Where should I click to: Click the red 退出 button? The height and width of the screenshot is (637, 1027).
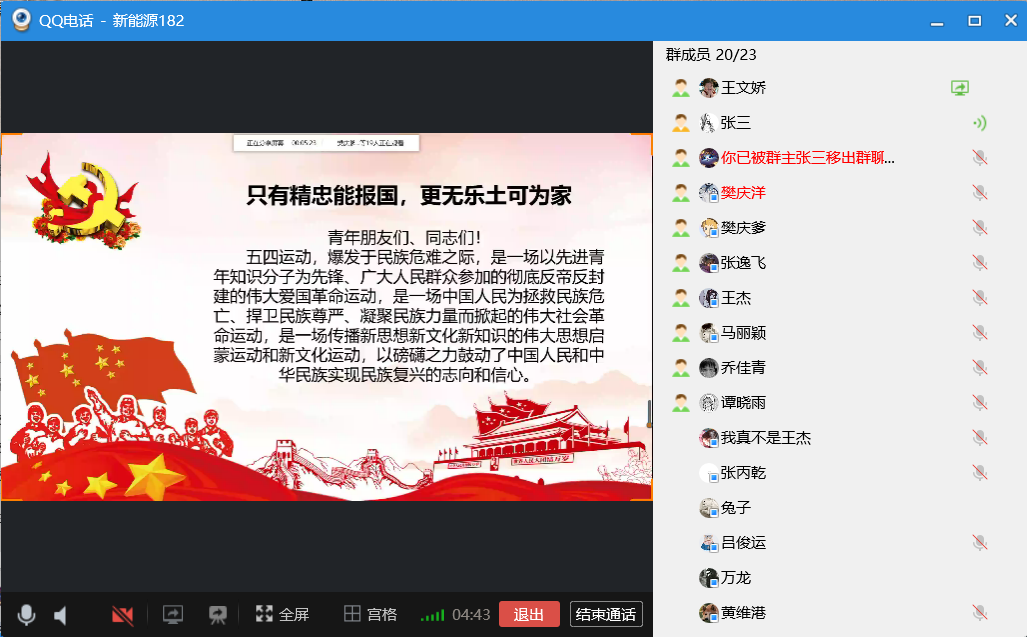[x=529, y=614]
